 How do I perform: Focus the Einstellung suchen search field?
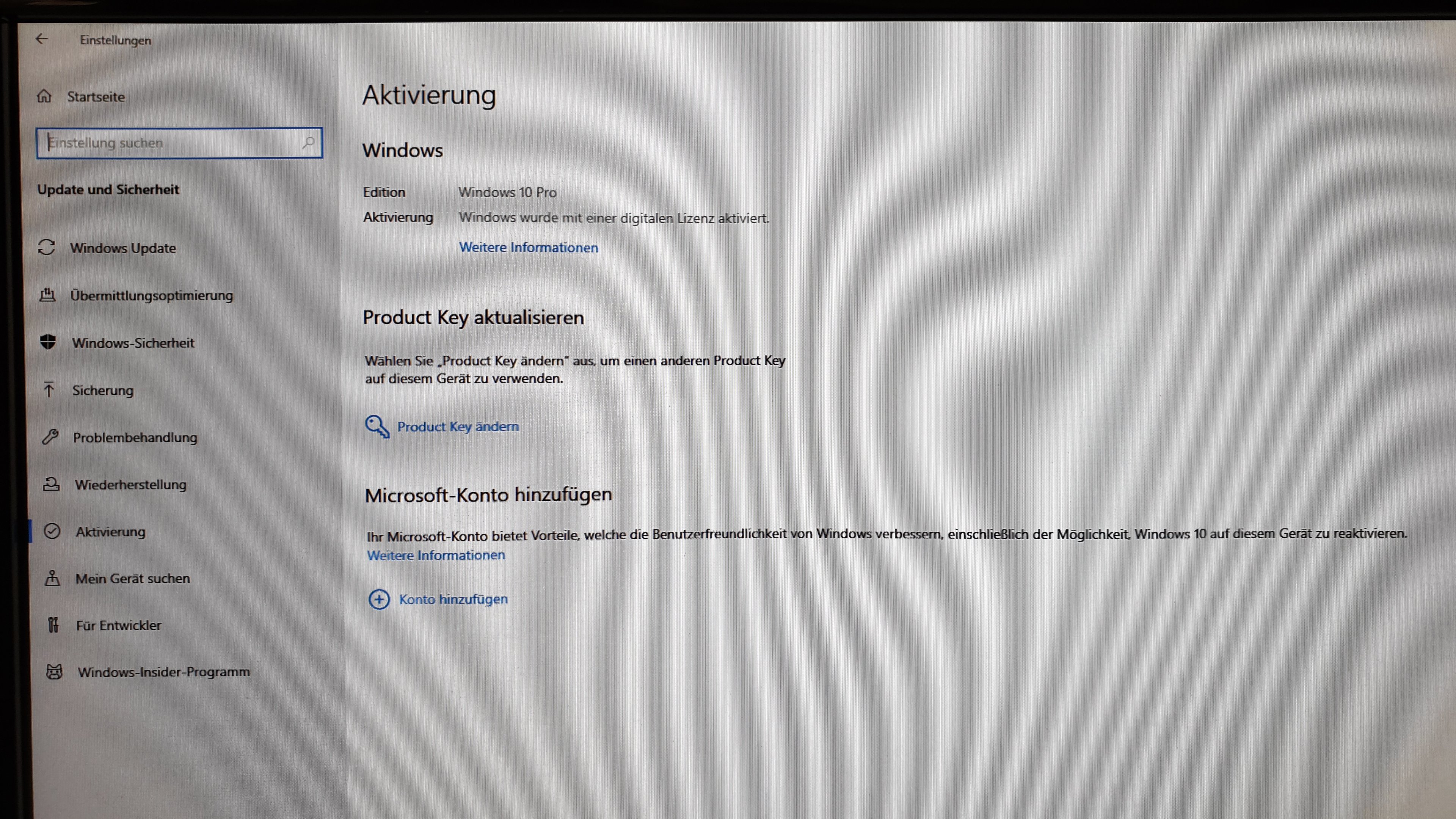point(179,143)
